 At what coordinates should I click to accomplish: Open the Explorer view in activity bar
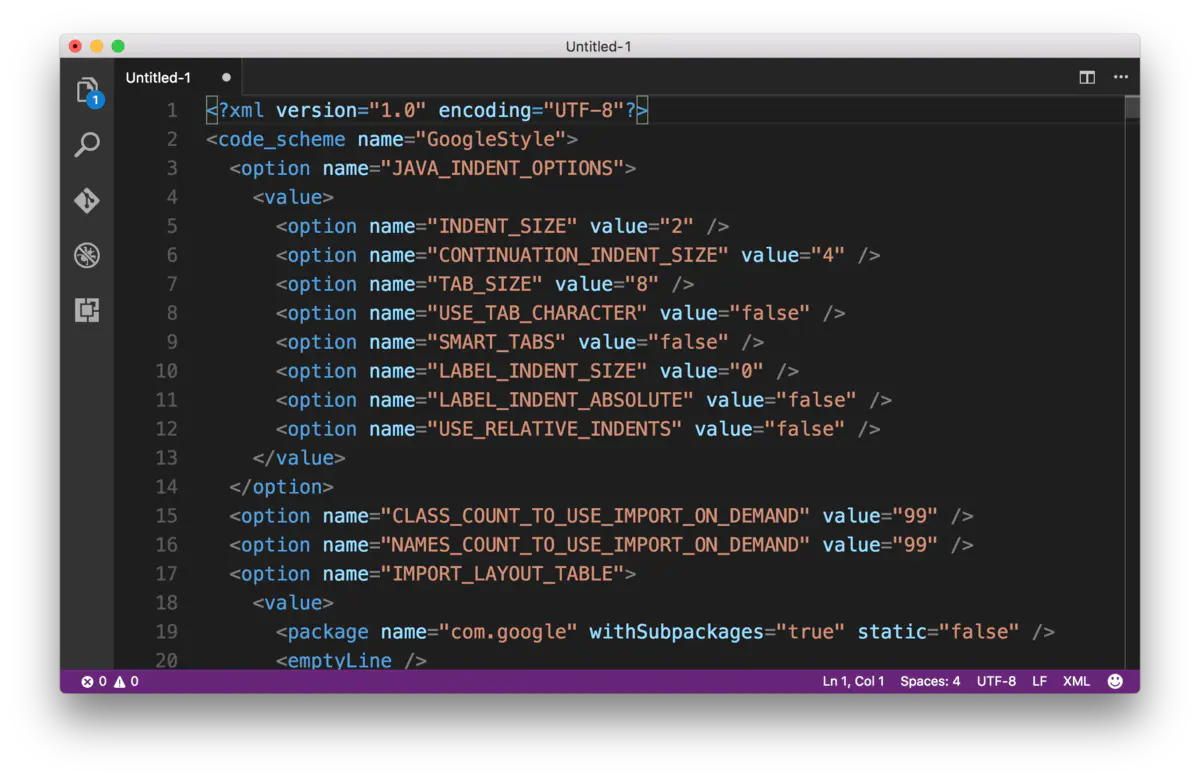coord(88,91)
